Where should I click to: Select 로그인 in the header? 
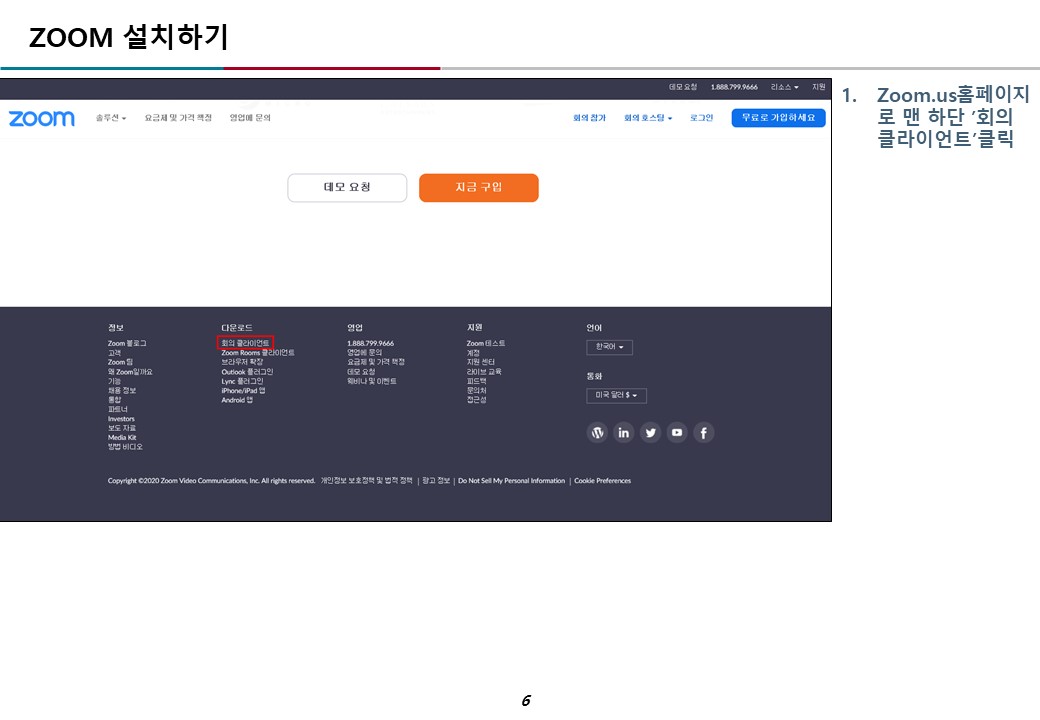(701, 118)
